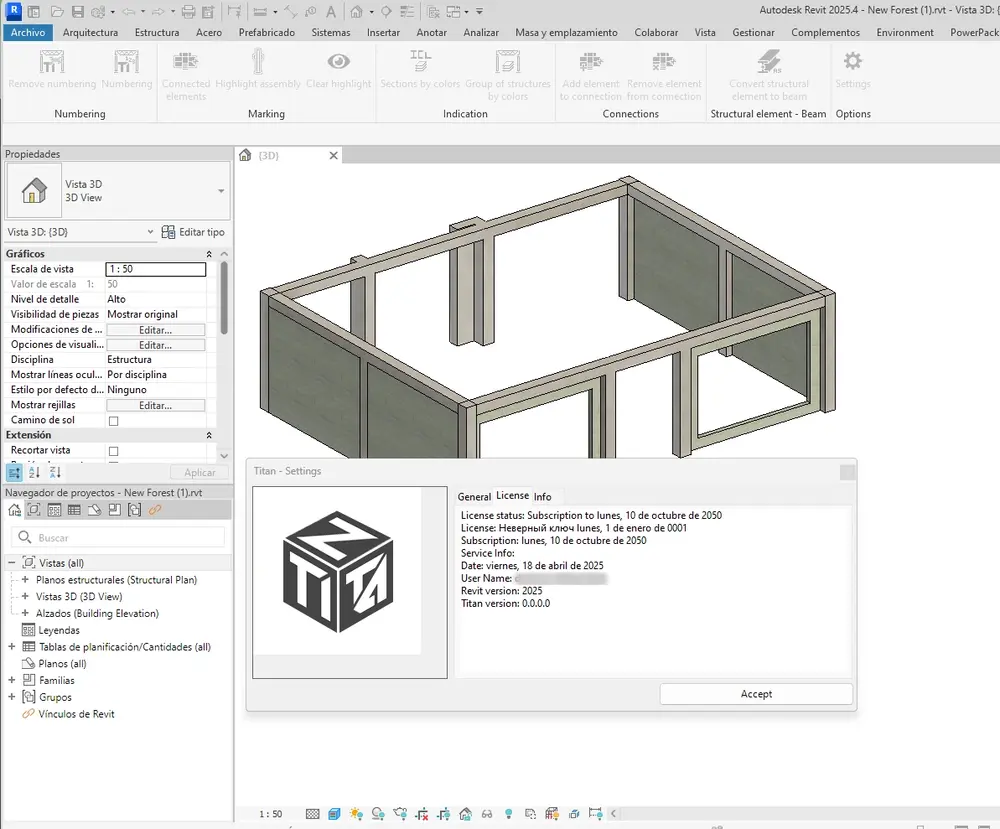1000x829 pixels.
Task: Open a project with the folder icon
Action: click(57, 11)
